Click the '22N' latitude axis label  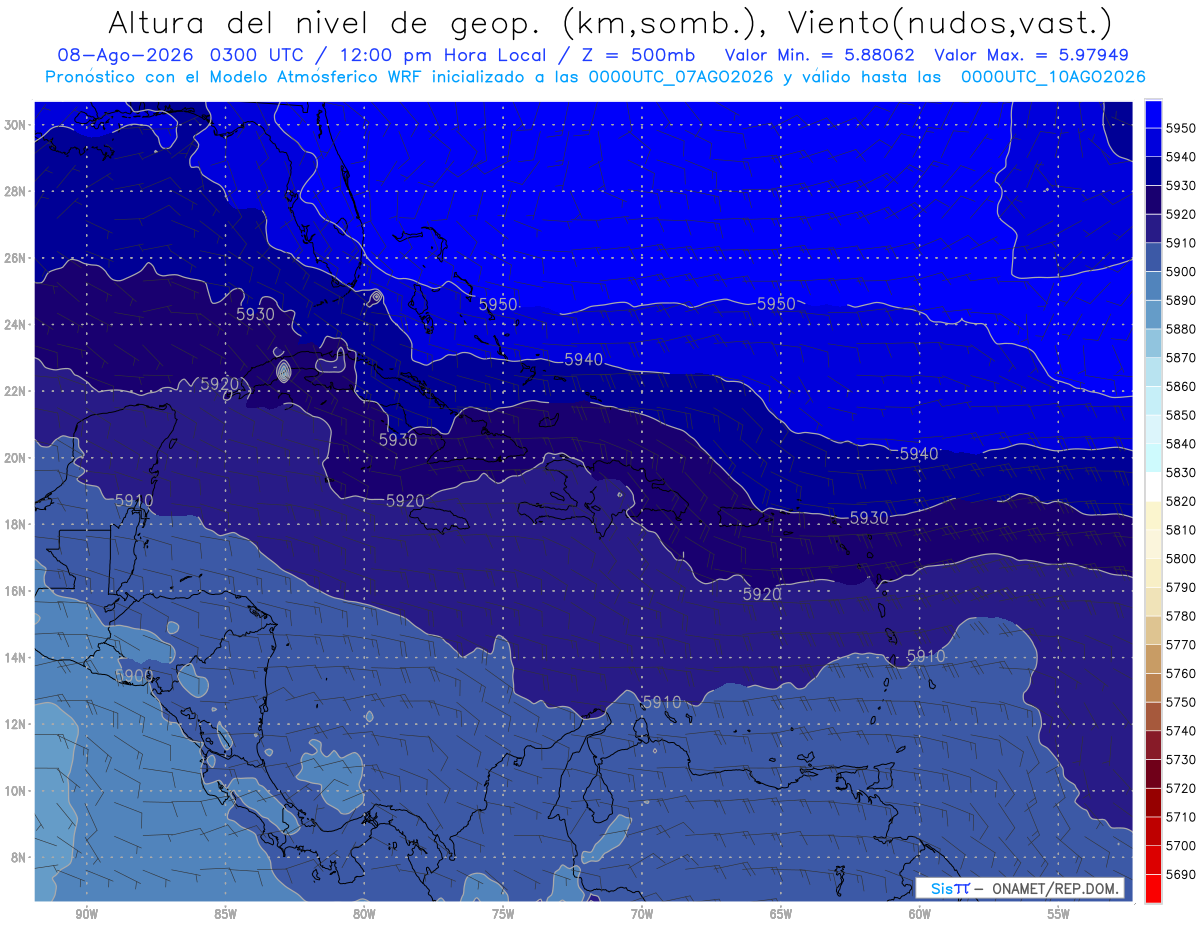pos(15,391)
